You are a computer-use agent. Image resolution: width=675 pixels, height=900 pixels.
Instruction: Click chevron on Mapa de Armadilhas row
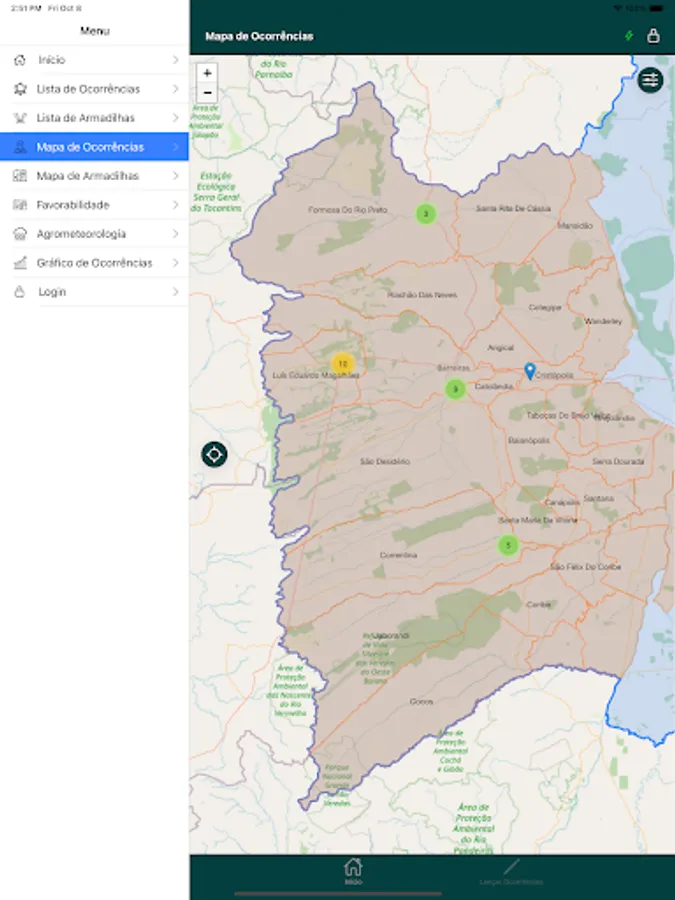click(x=176, y=176)
